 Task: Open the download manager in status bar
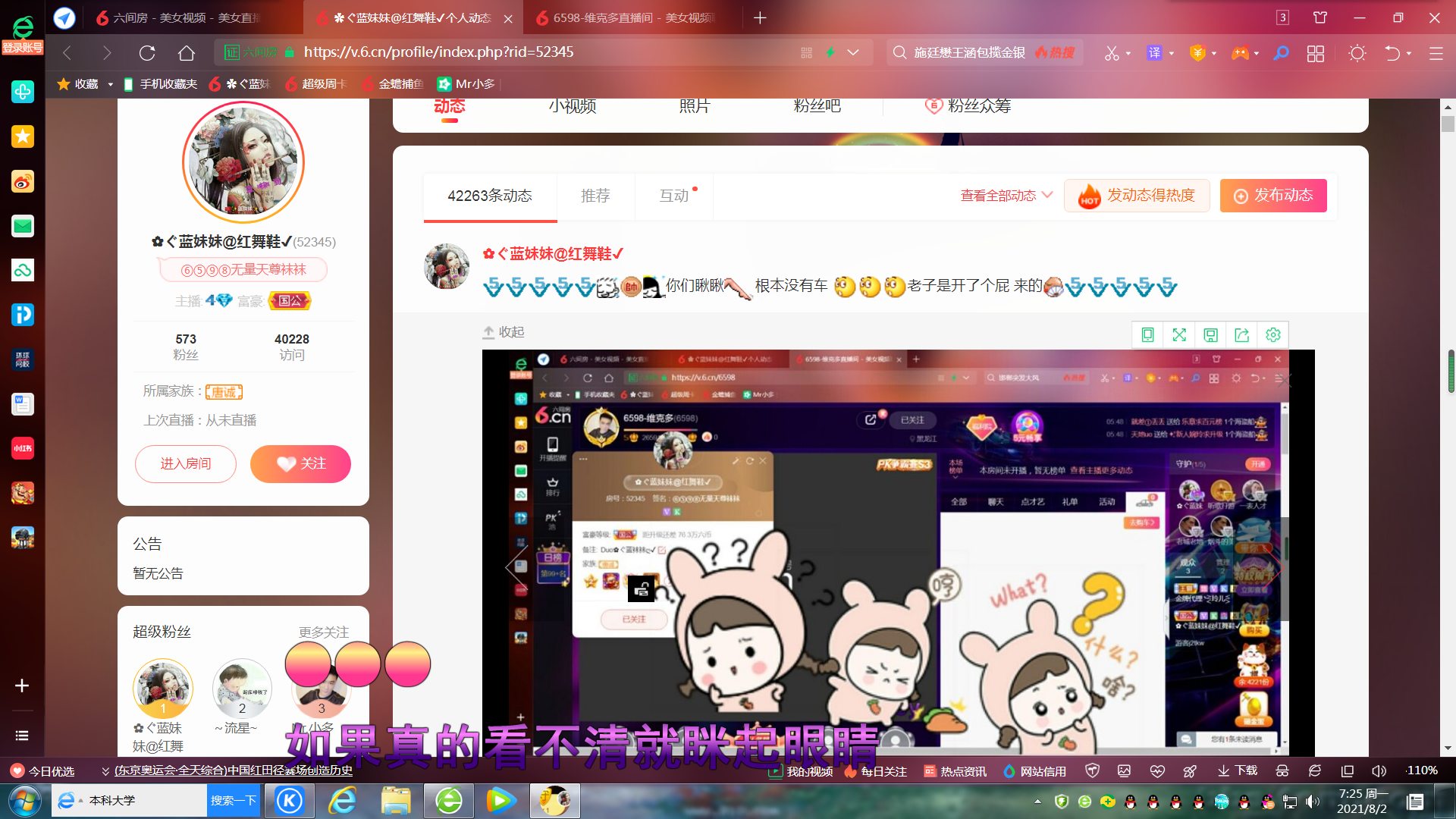[1238, 770]
